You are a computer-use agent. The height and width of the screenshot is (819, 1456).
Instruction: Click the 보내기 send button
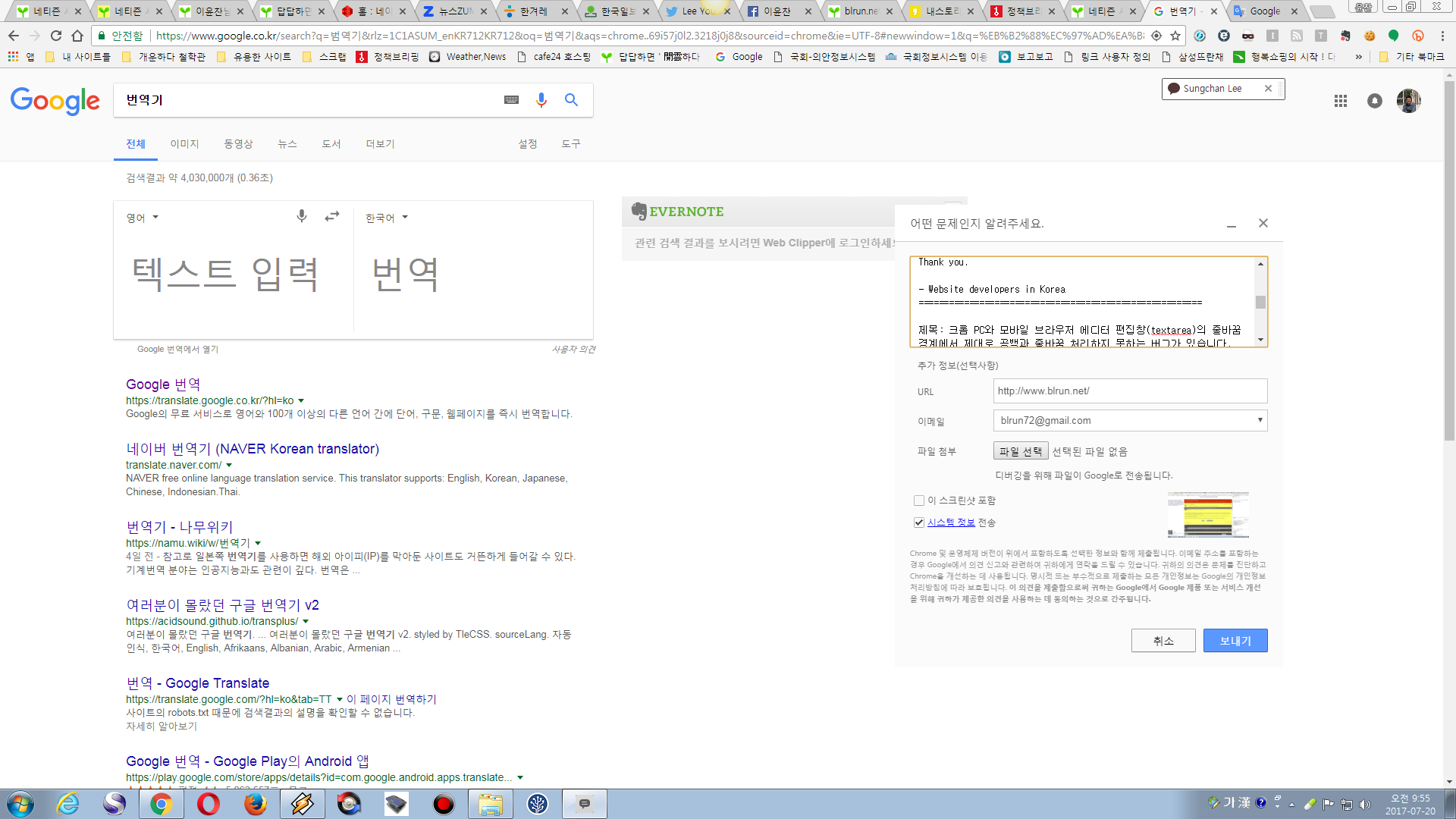point(1235,641)
